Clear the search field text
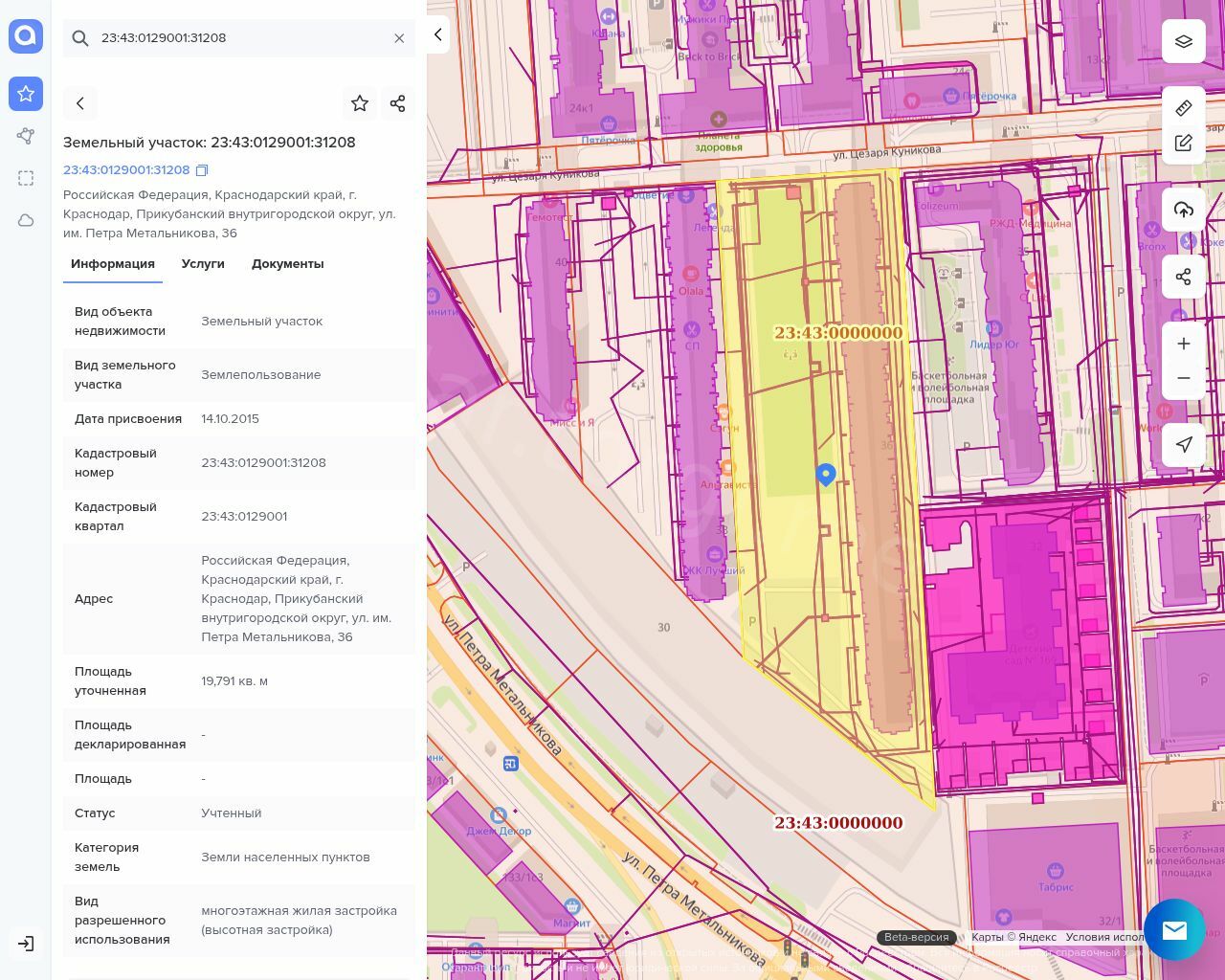The image size is (1225, 980). (399, 38)
